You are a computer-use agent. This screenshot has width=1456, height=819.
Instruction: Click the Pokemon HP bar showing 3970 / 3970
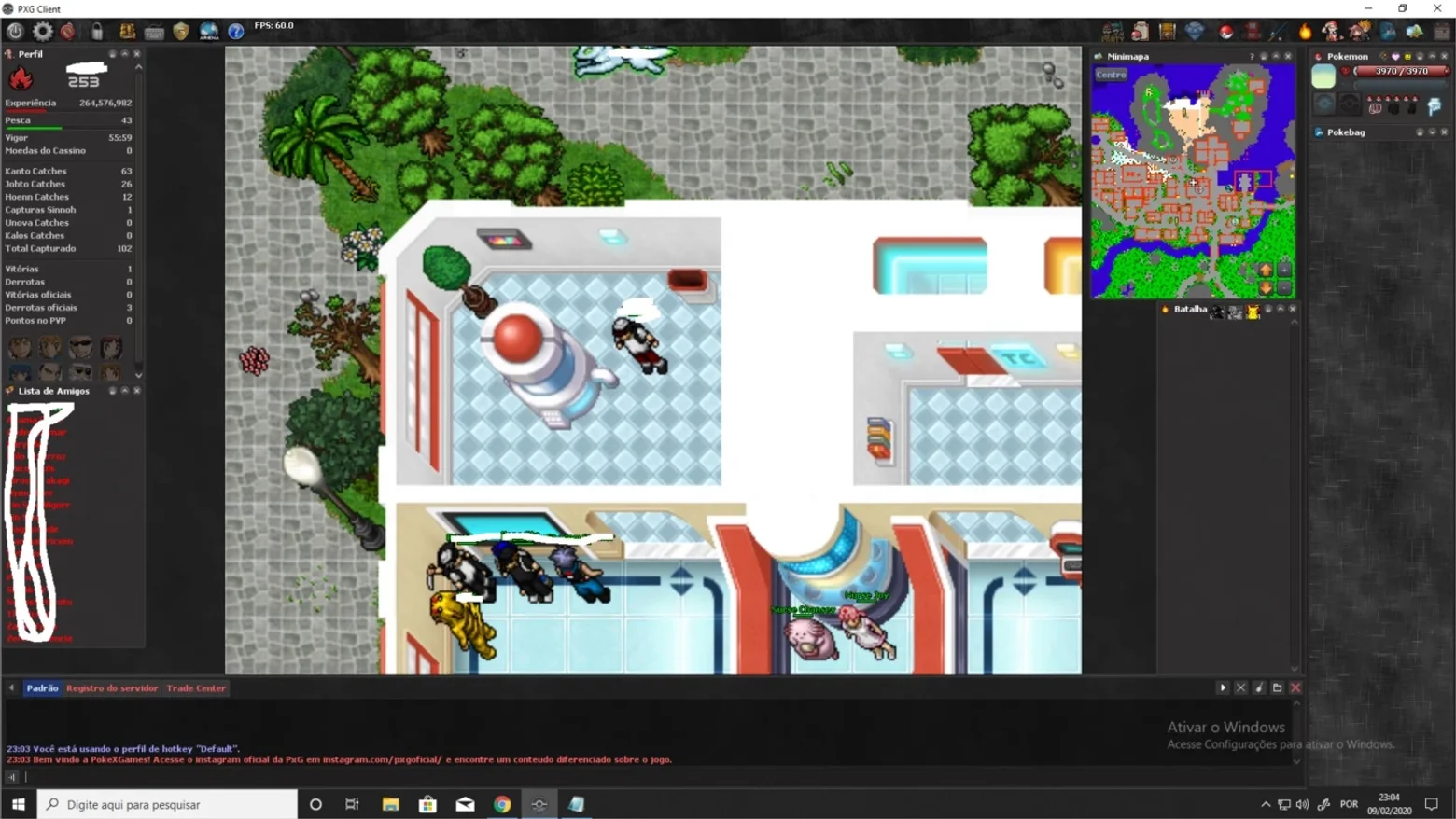[x=1402, y=71]
